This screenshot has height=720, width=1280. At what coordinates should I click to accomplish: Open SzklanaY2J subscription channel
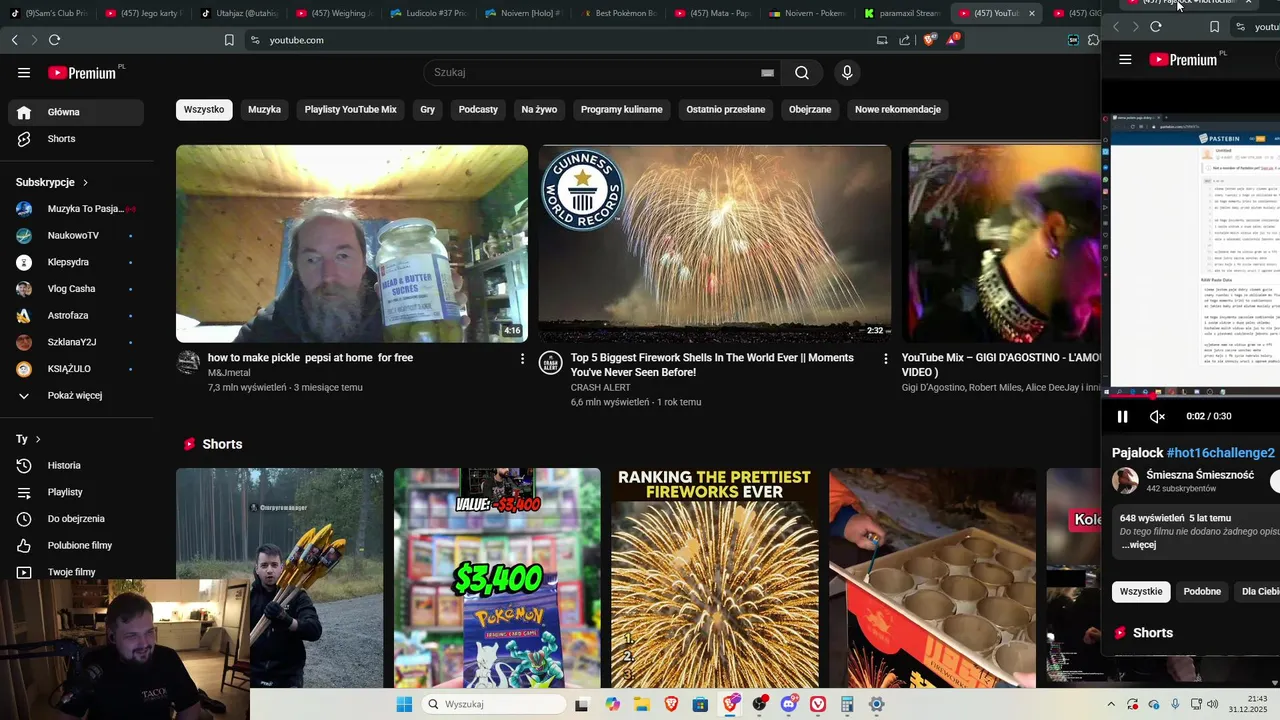point(76,342)
